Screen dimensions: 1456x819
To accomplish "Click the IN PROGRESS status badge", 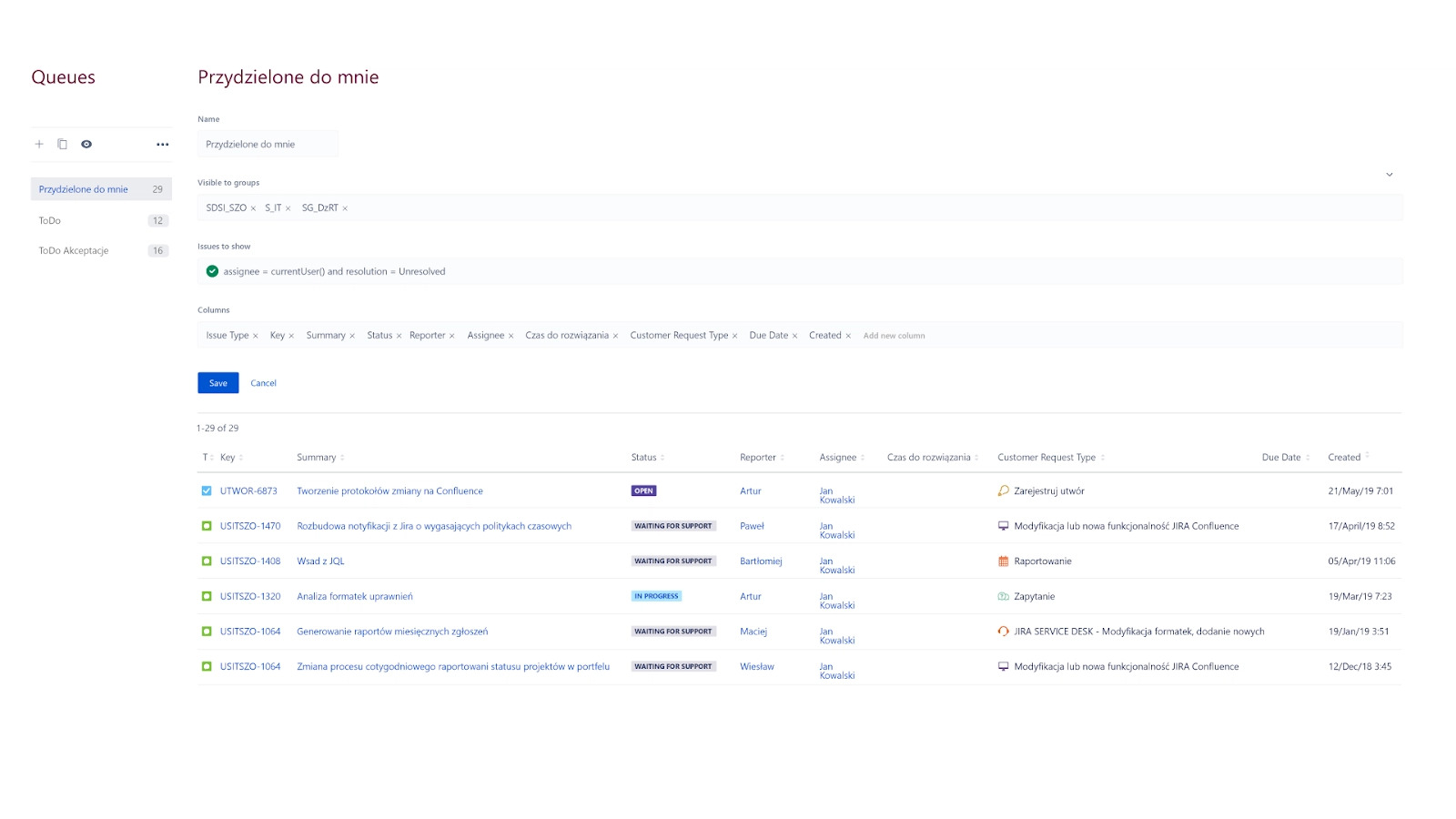I will (x=656, y=596).
